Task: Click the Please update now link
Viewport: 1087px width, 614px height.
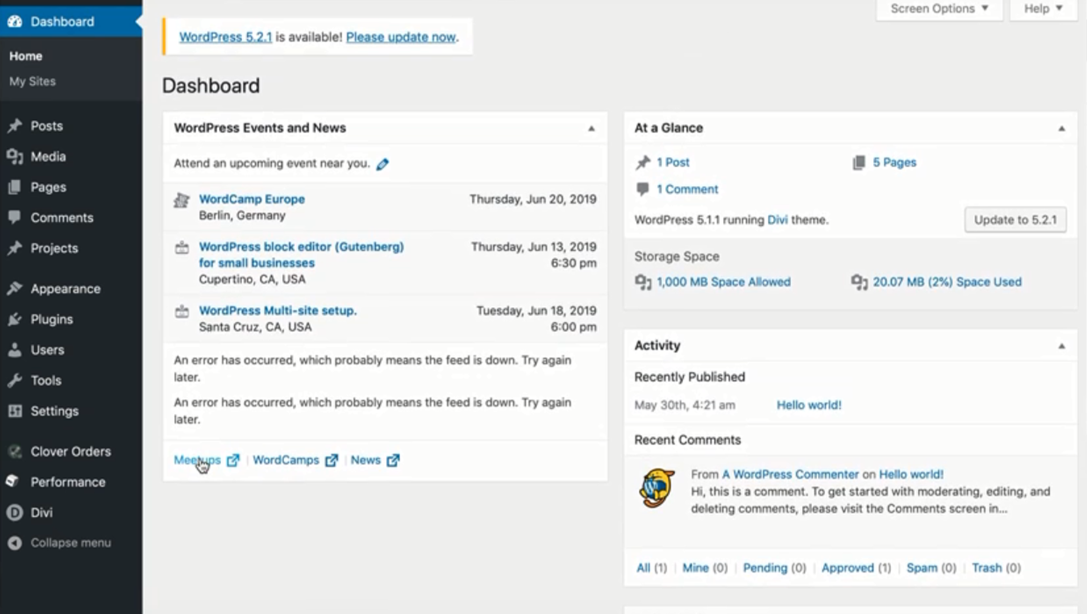Action: pos(401,37)
